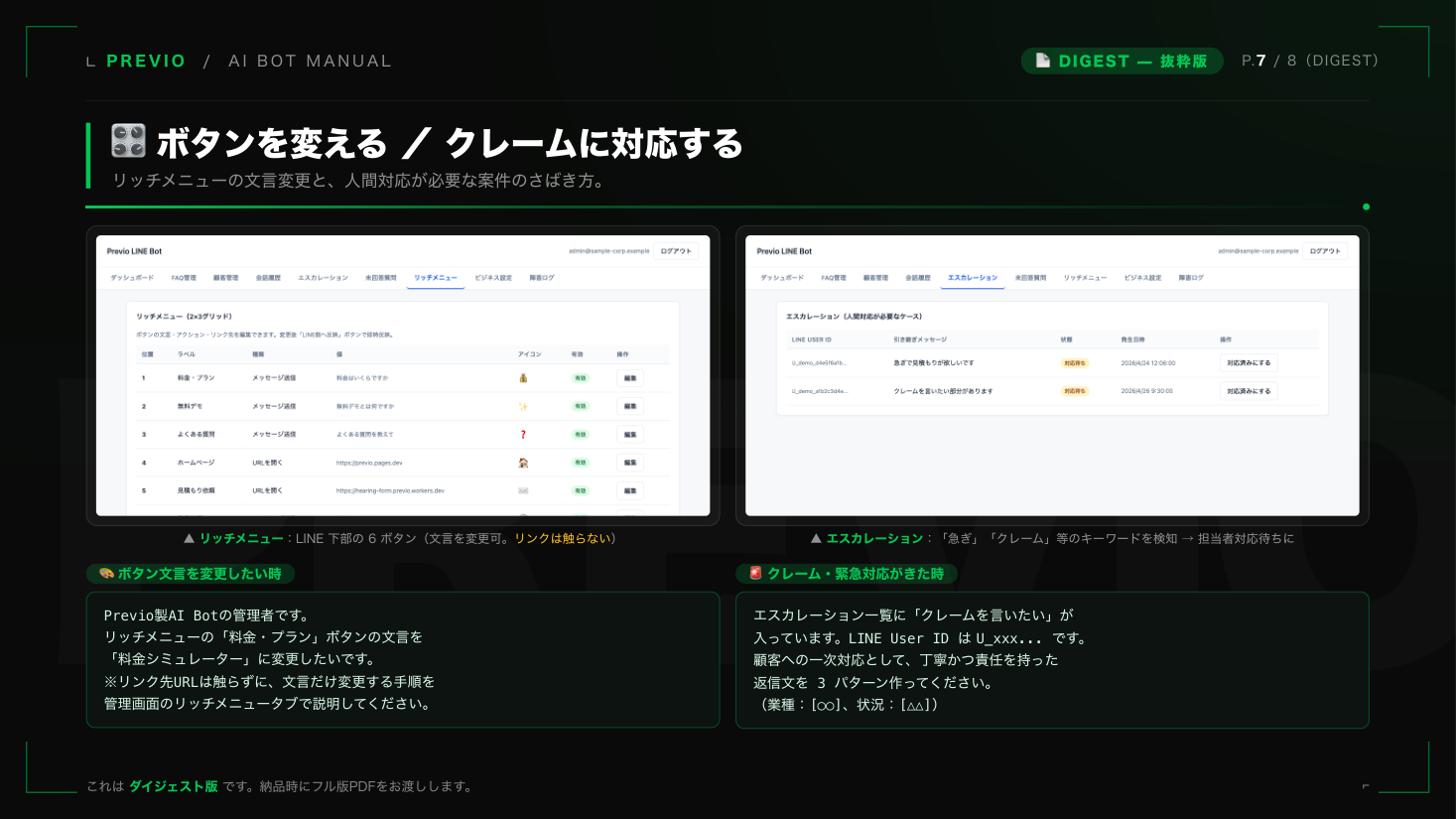Click 料金はいくらですか value text
1456x819 pixels.
tap(362, 378)
